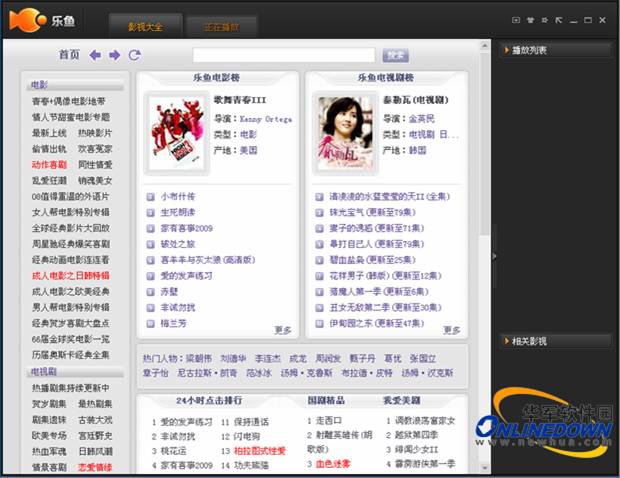The height and width of the screenshot is (478, 620).
Task: Open sidebar link 恋爱情缘
Action: point(95,467)
